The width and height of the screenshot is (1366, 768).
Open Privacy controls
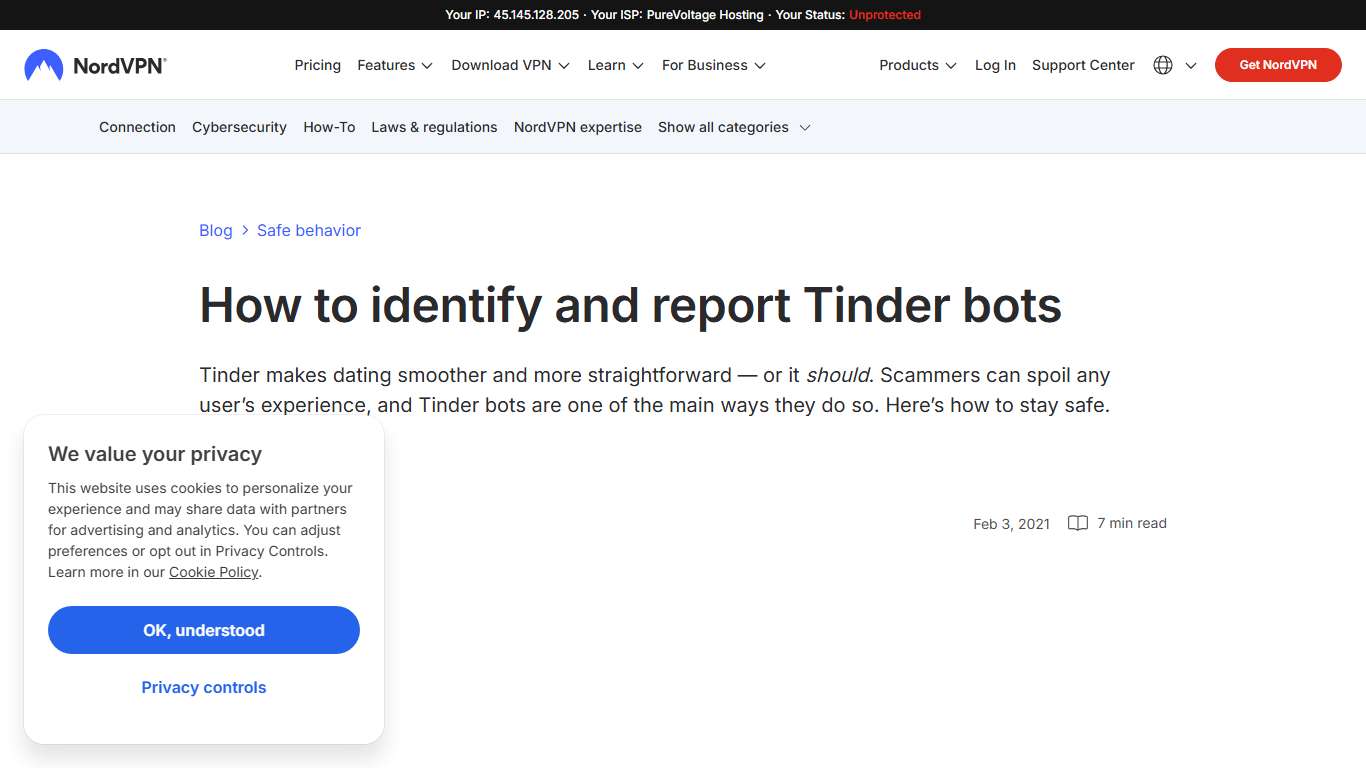coord(203,687)
